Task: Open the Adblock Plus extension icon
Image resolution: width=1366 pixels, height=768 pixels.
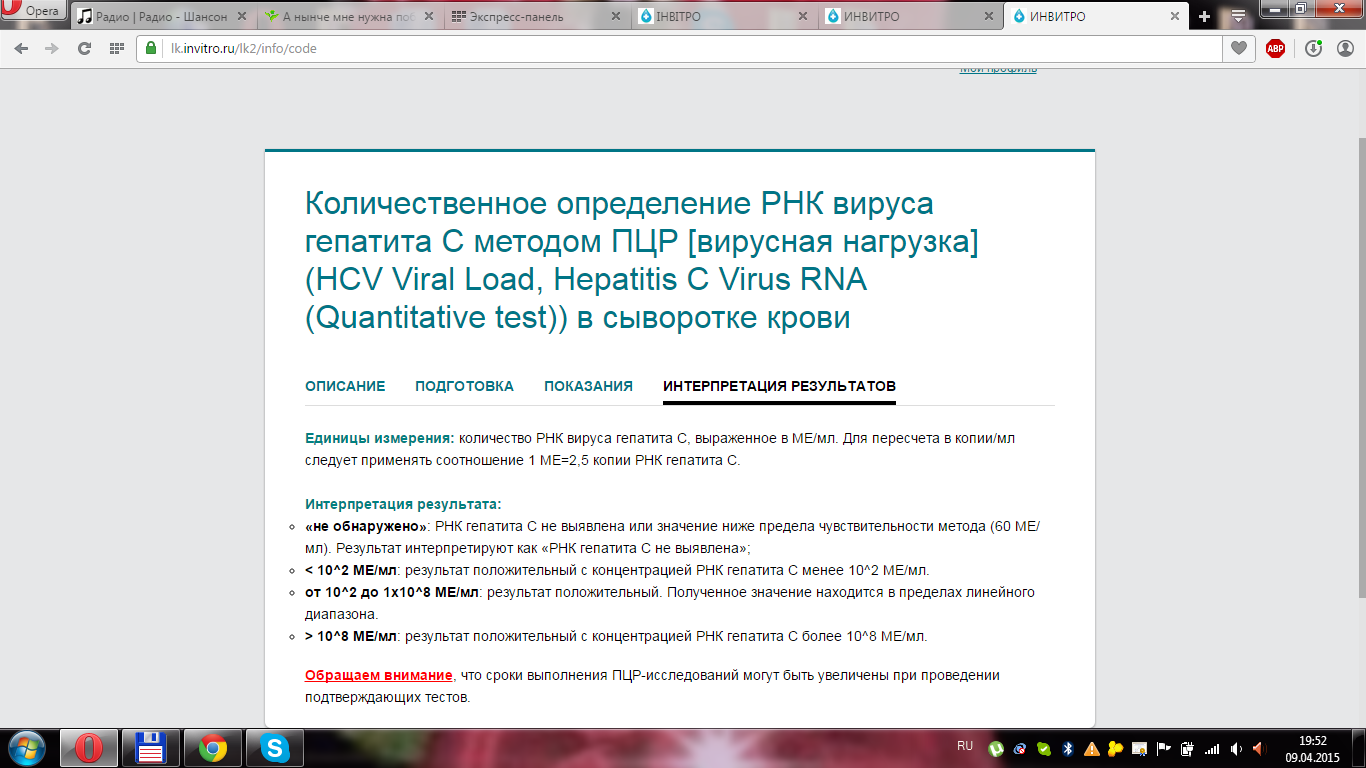Action: (1275, 48)
